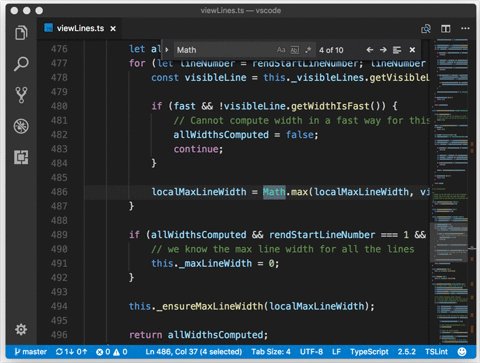Click this._maxLineWidth on line 491

click(x=202, y=263)
